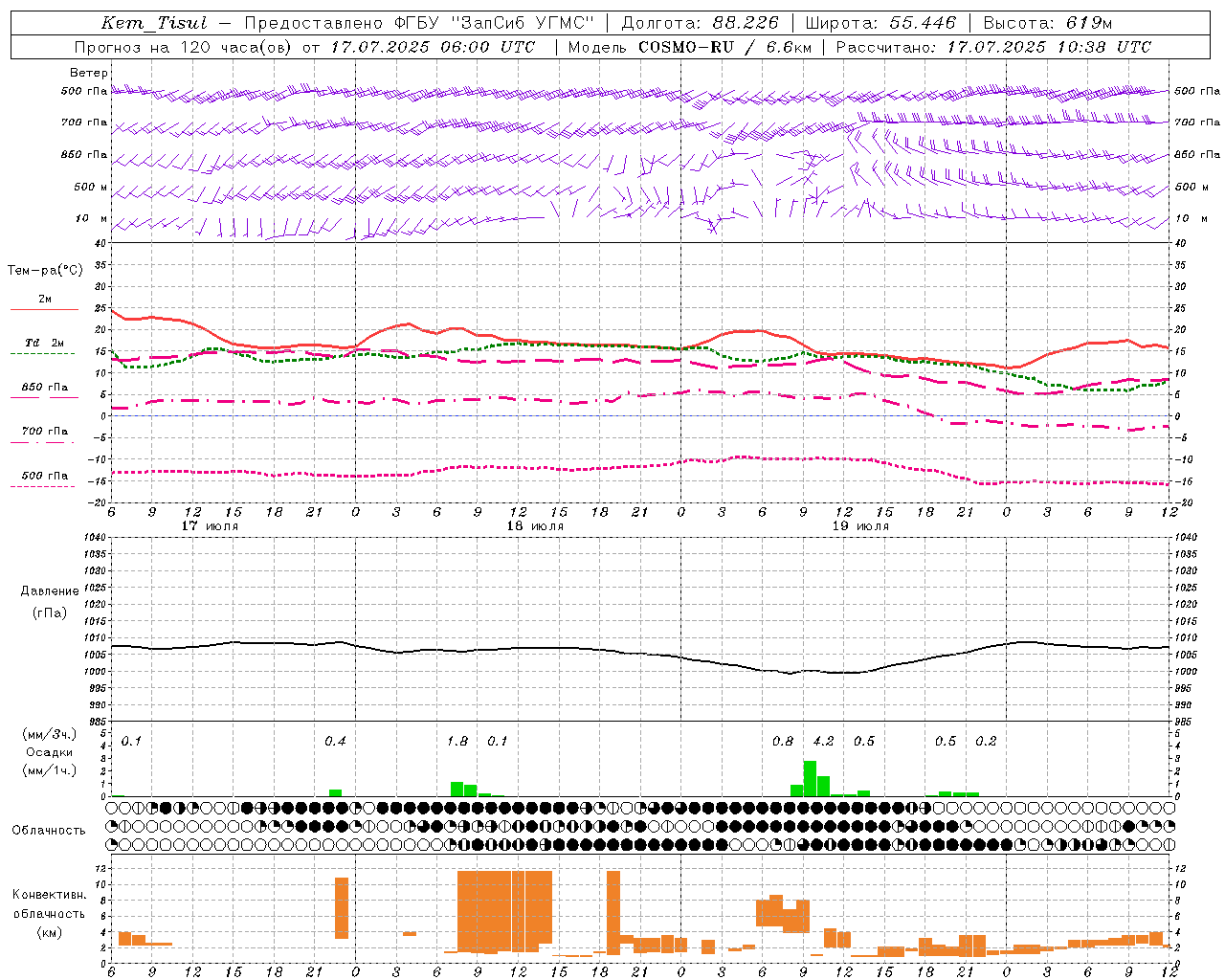The width and height of the screenshot is (1225, 980).
Task: Click the 19 июля date label
Action: tap(860, 526)
